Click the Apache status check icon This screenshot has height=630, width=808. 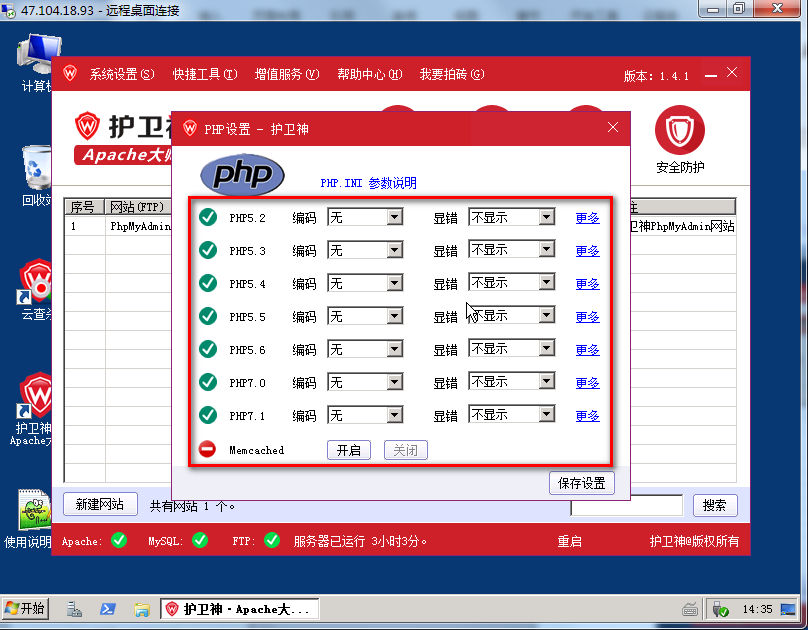tap(119, 540)
